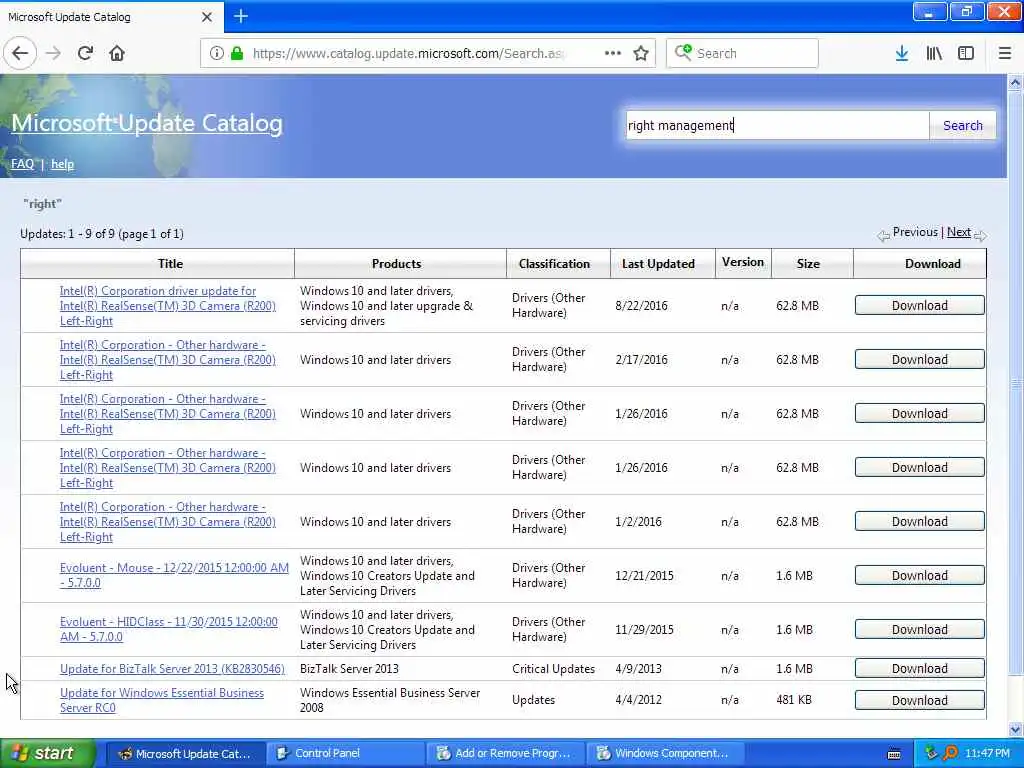Sort results by Last Updated column header

point(658,264)
